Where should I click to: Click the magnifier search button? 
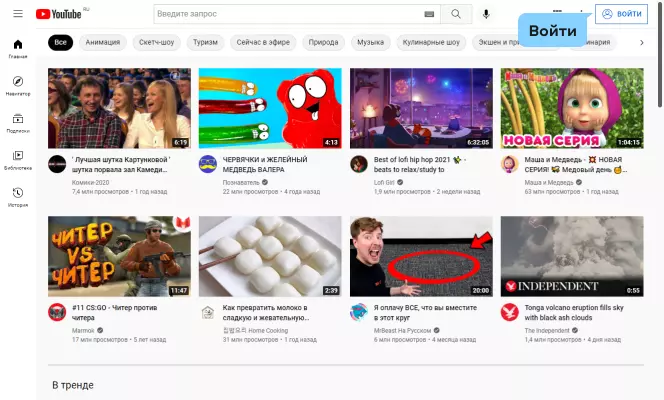456,14
